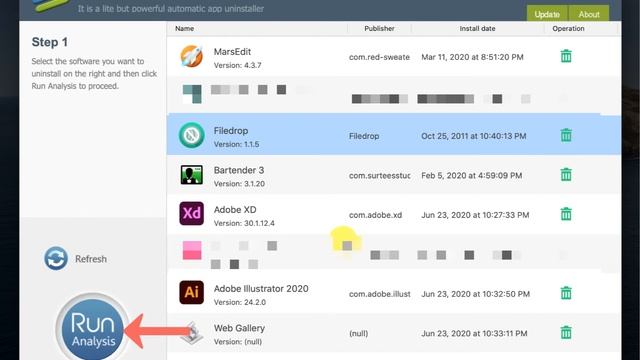Click install date Feb 5, 2020 at 4:59:09 PM

(x=471, y=176)
